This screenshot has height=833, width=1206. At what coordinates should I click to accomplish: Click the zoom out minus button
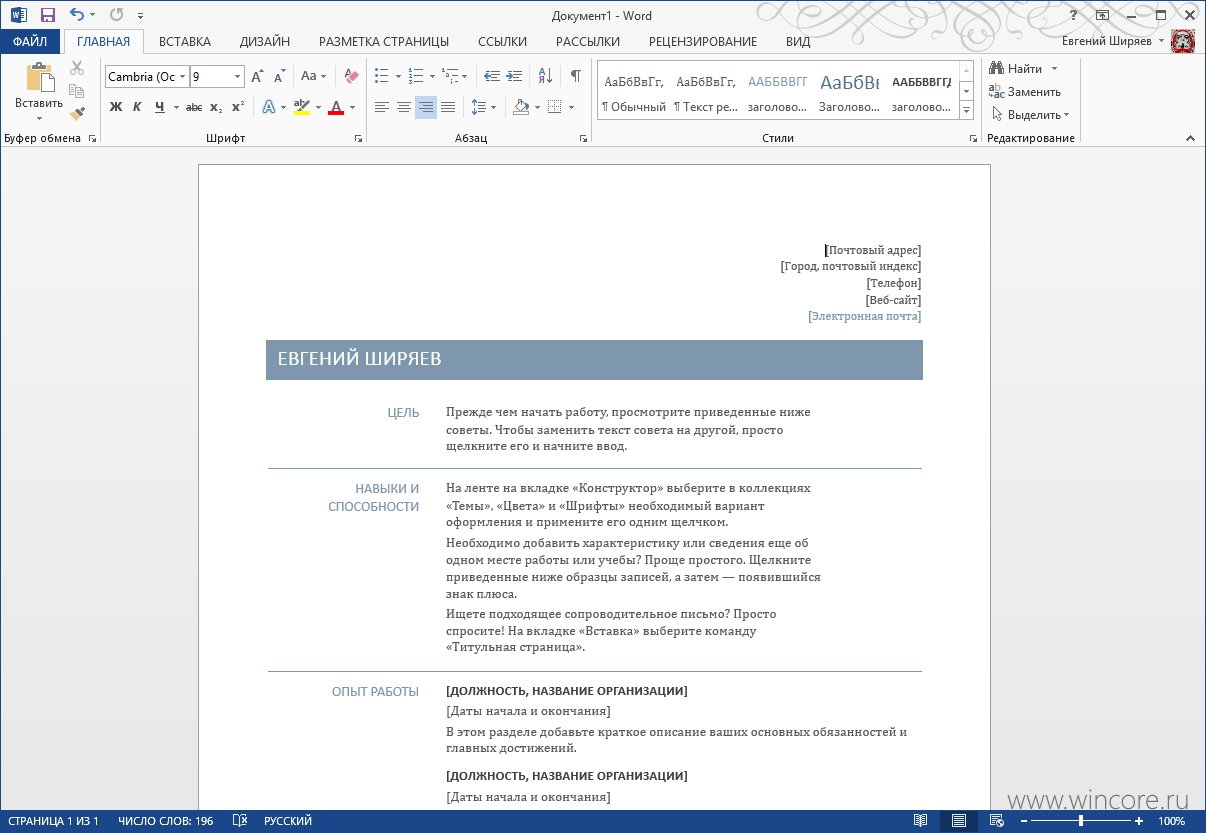(x=1023, y=821)
